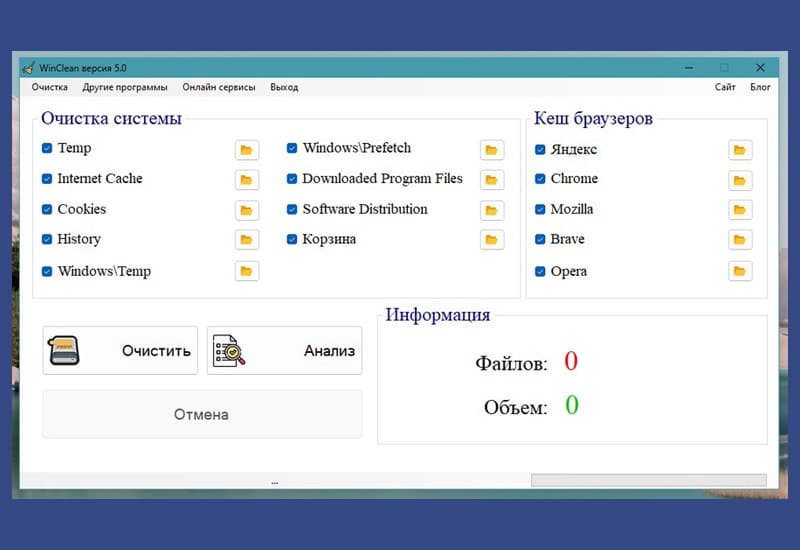Open the Temp folder icon
The image size is (800, 550).
coord(247,149)
